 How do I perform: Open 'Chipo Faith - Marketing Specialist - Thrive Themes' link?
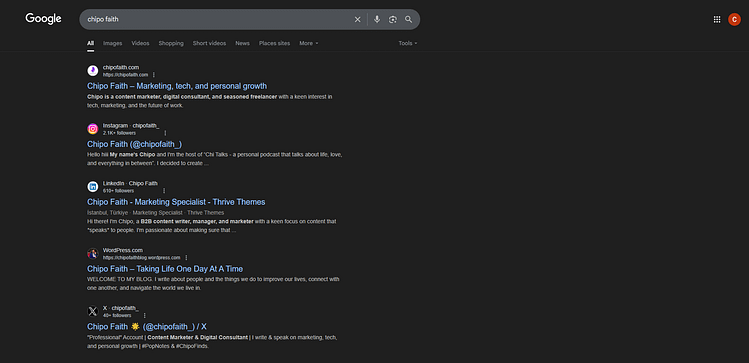point(176,202)
